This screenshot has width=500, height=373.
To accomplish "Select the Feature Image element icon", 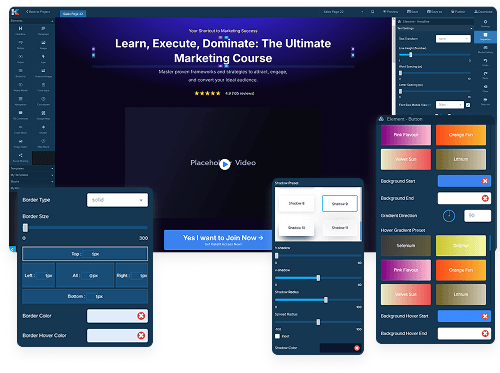I will (x=43, y=71).
